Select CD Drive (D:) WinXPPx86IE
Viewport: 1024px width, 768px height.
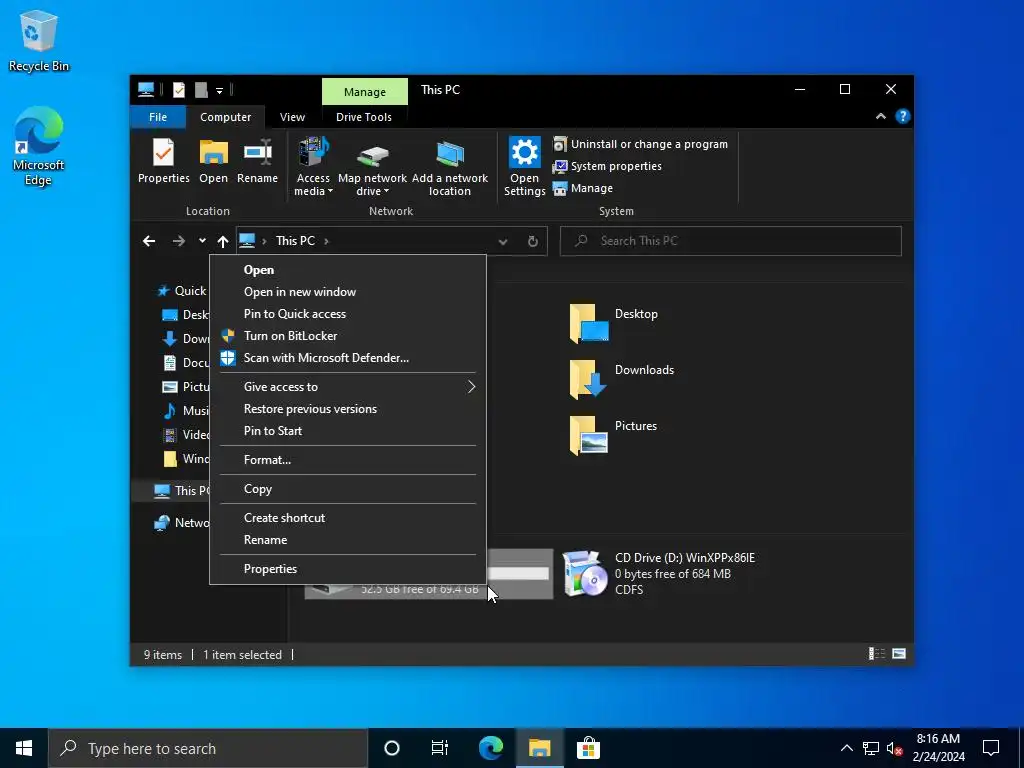pos(659,573)
